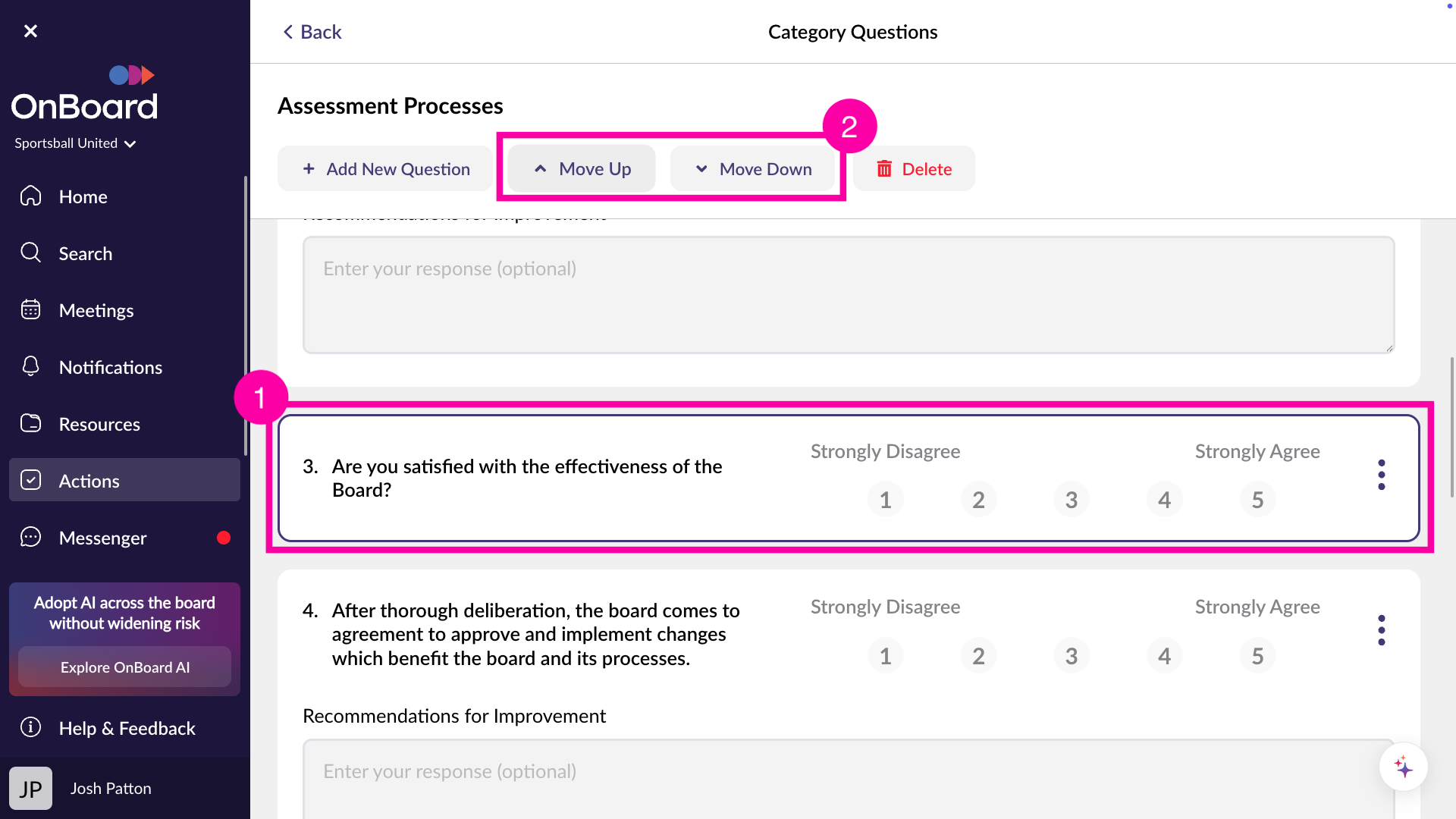Click the Move Down button
This screenshot has width=1456, height=819.
(754, 168)
